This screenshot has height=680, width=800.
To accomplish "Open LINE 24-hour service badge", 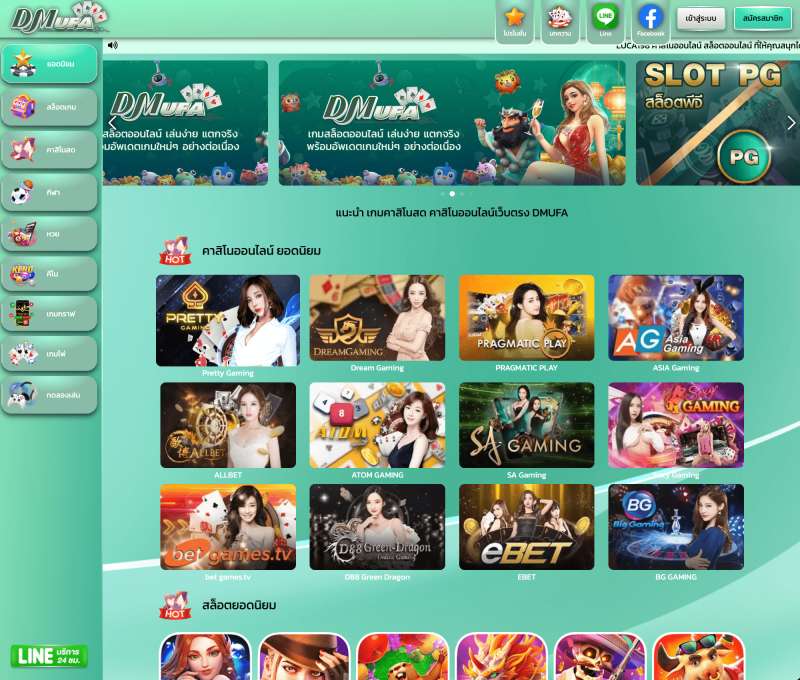I will pyautogui.click(x=49, y=656).
